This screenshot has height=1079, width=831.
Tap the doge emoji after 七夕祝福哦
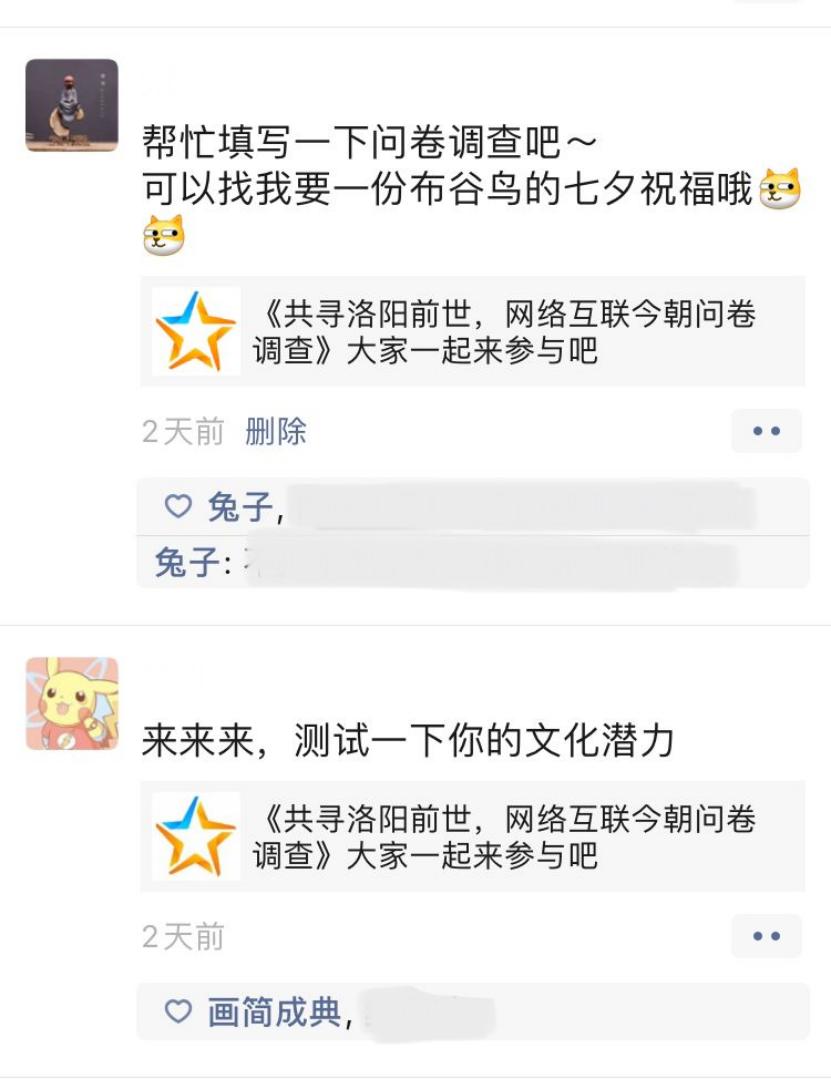(780, 188)
